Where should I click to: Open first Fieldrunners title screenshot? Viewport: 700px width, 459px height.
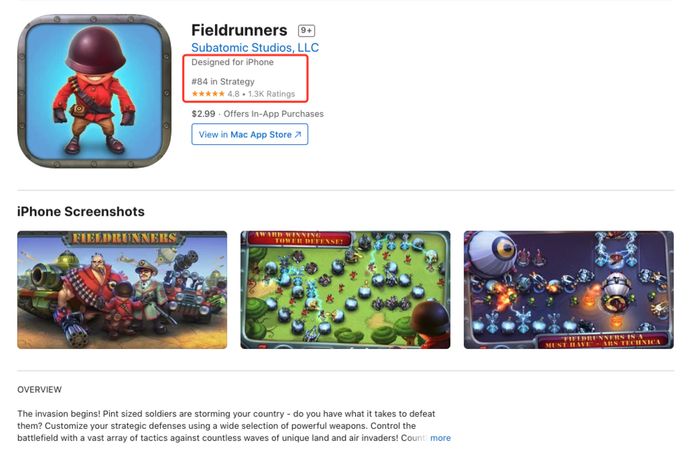(122, 290)
